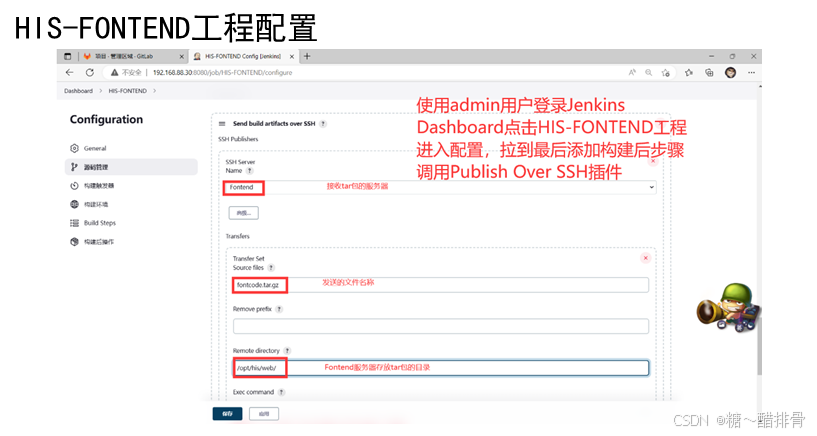Click the Read aloud icon
Screen dimensions: 817x436
(632, 73)
